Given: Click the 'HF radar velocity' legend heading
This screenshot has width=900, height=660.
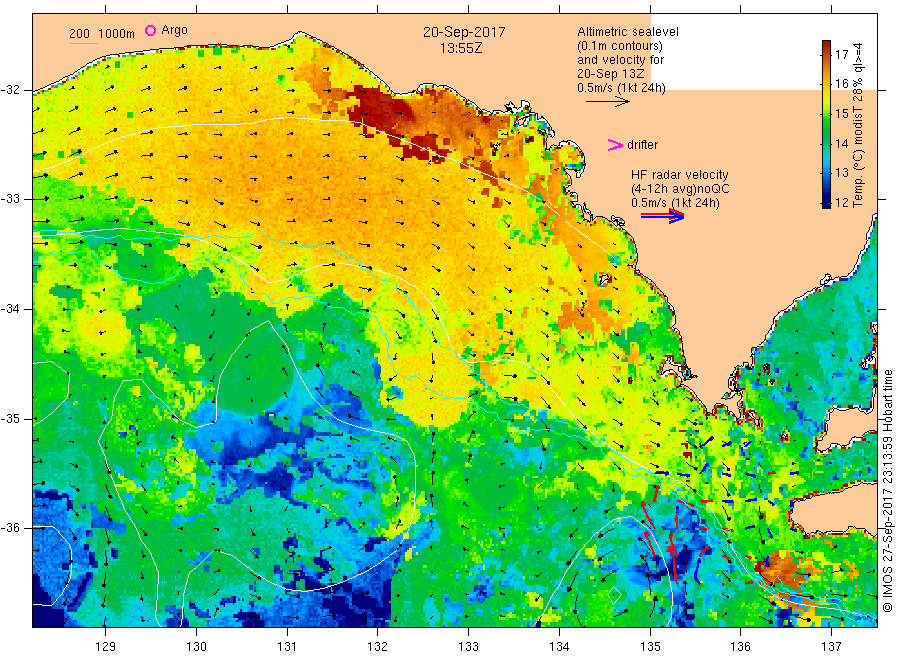Looking at the screenshot, I should (x=680, y=174).
